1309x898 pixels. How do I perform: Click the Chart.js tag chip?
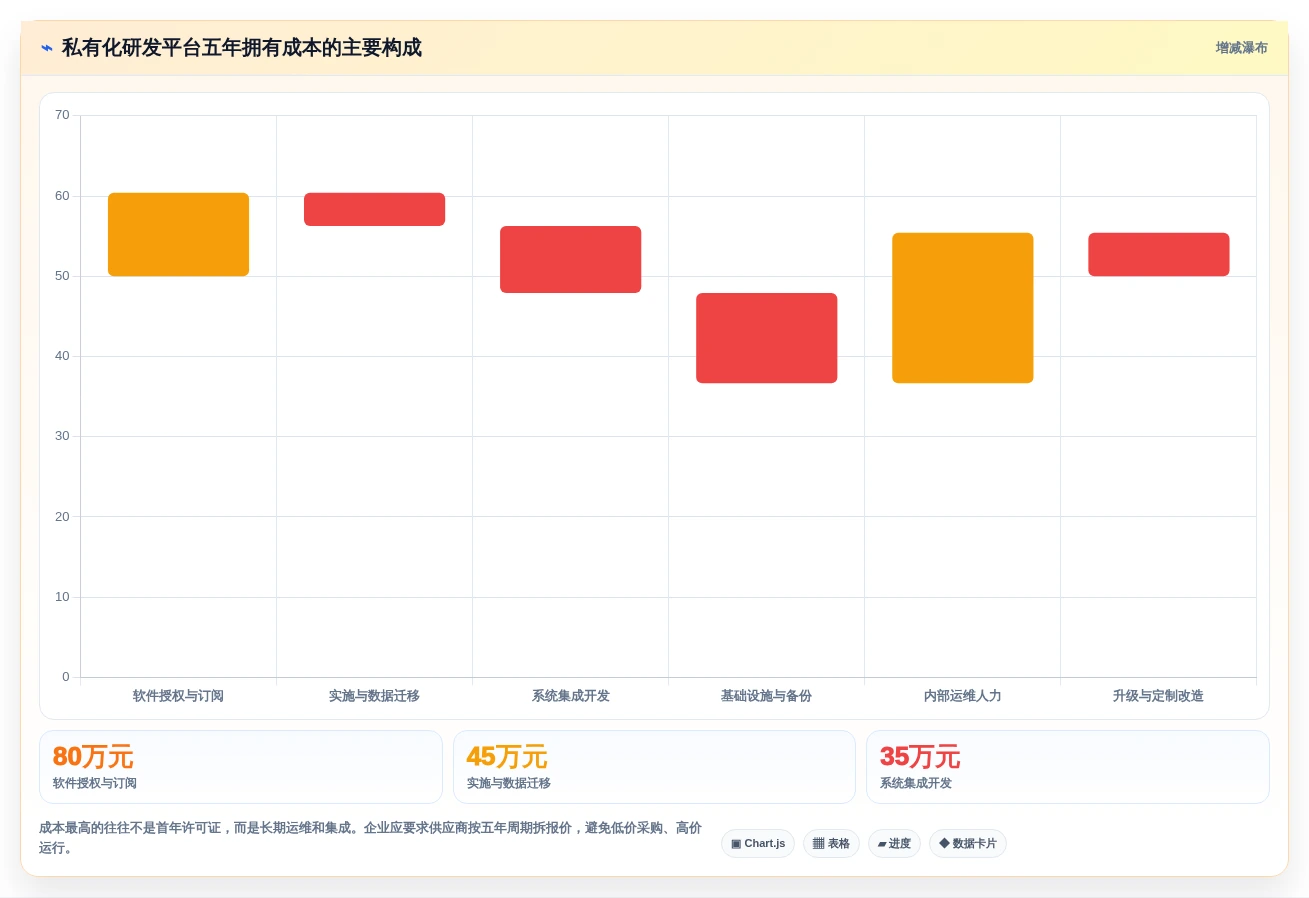click(x=758, y=843)
